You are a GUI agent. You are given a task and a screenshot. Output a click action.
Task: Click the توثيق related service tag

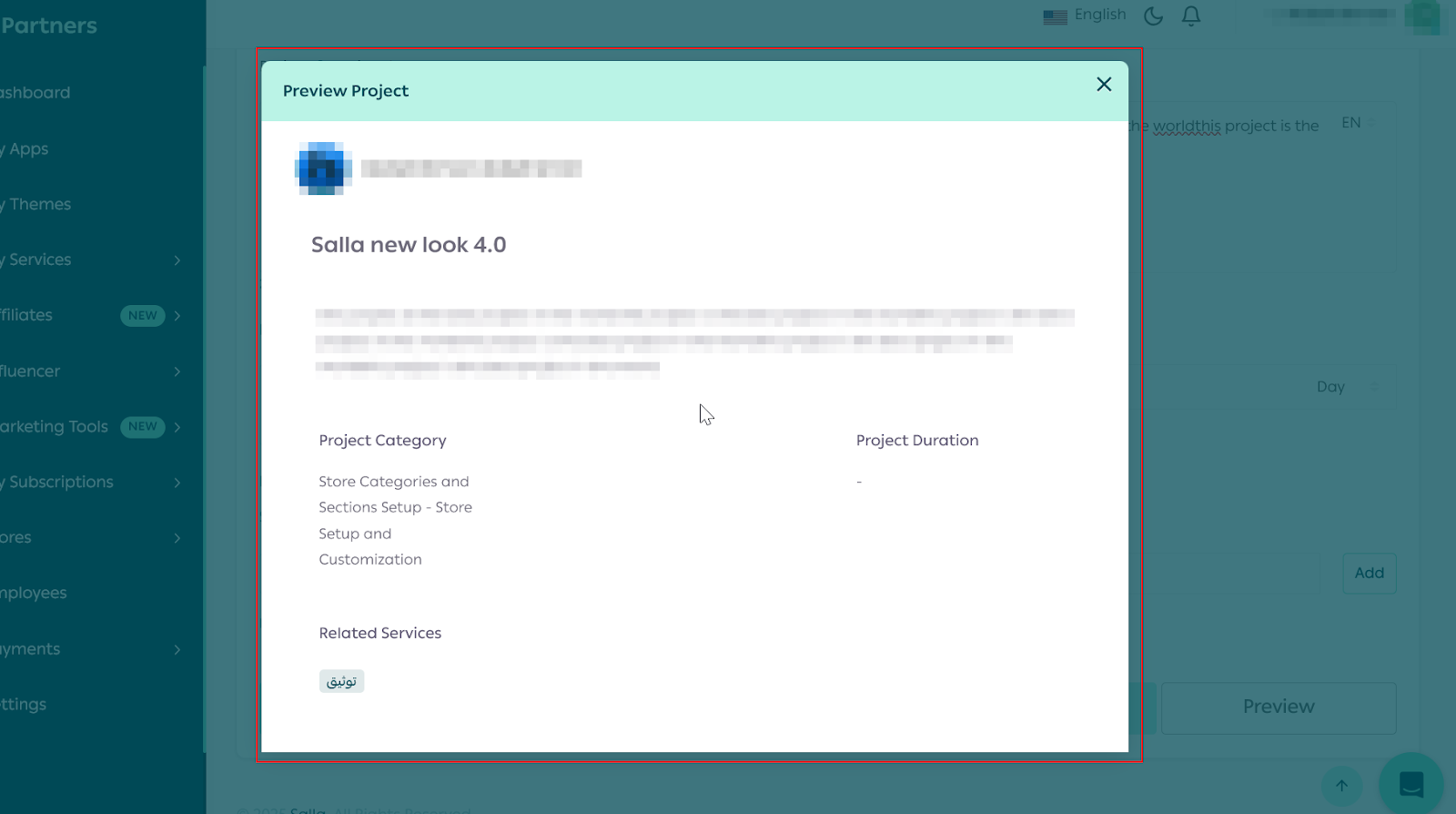341,681
